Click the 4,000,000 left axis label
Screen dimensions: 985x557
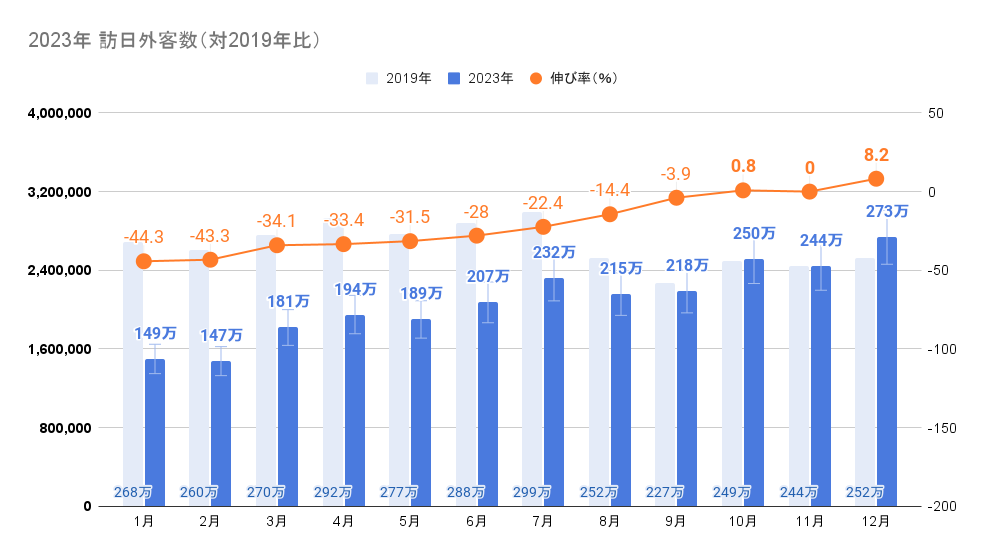point(60,113)
